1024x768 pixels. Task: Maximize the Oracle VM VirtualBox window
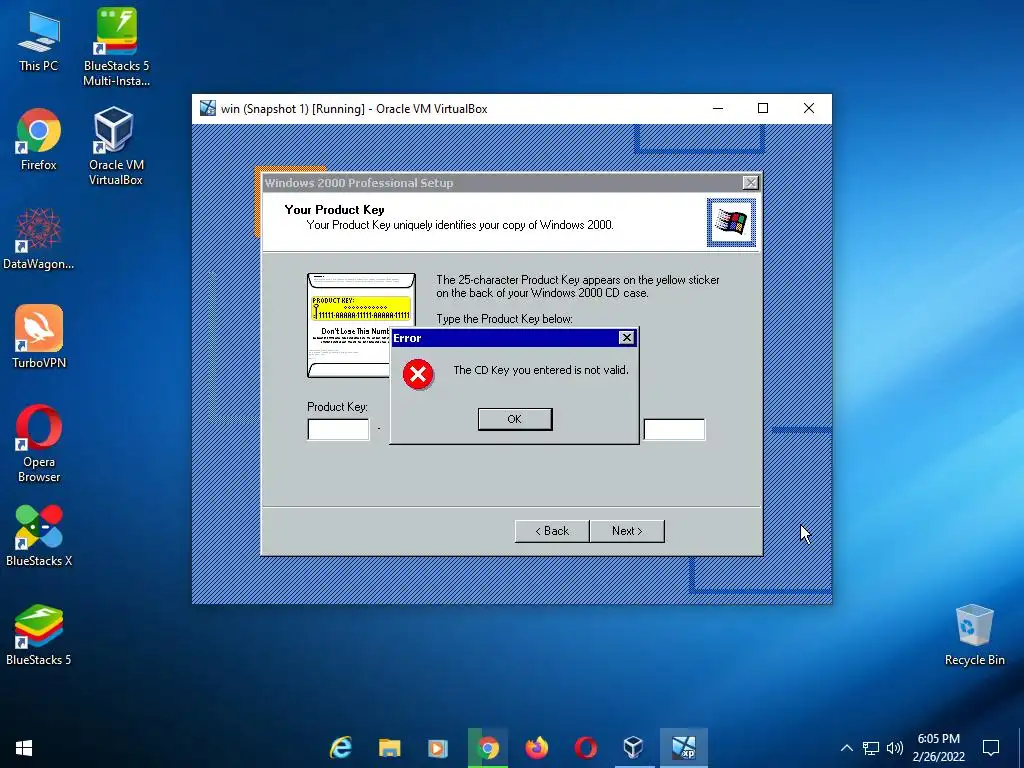point(763,108)
